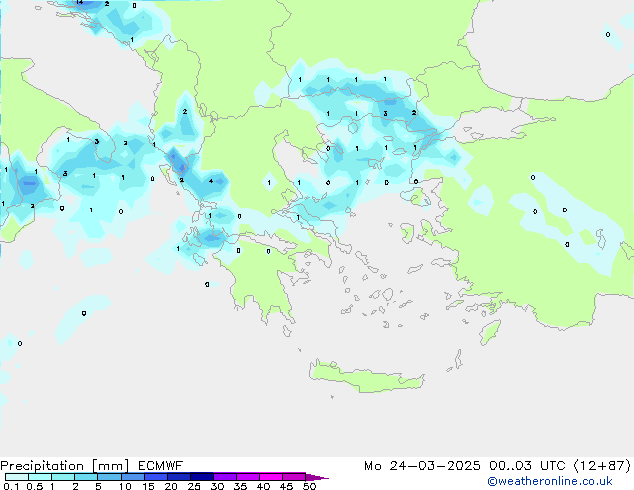Click the 45–50 mm legend color swatch
Viewport: 634px width, 490px height.
coord(294,477)
